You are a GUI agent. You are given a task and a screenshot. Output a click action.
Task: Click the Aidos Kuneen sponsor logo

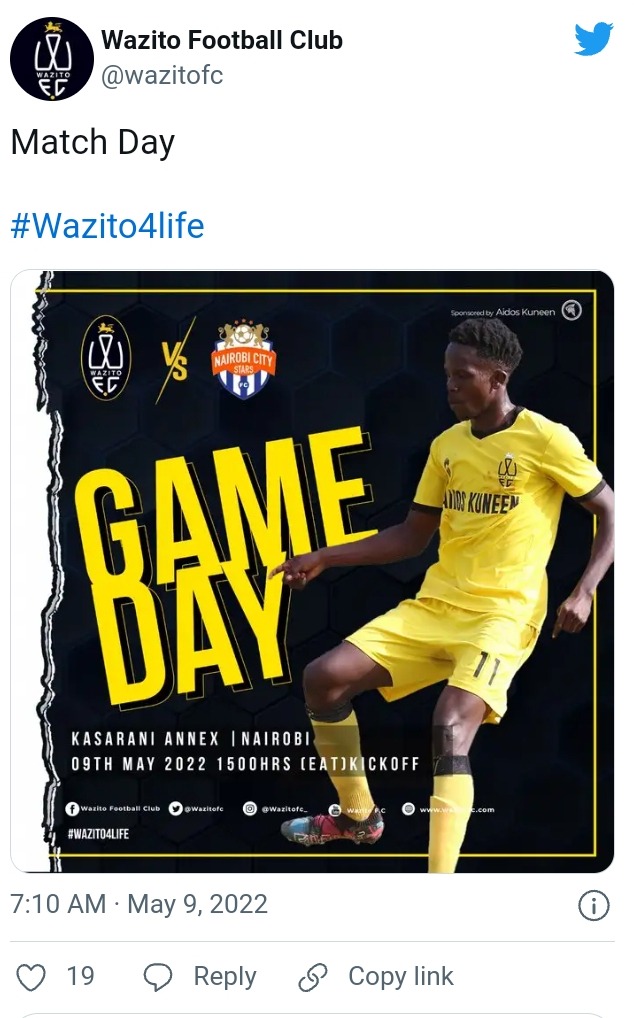(571, 310)
